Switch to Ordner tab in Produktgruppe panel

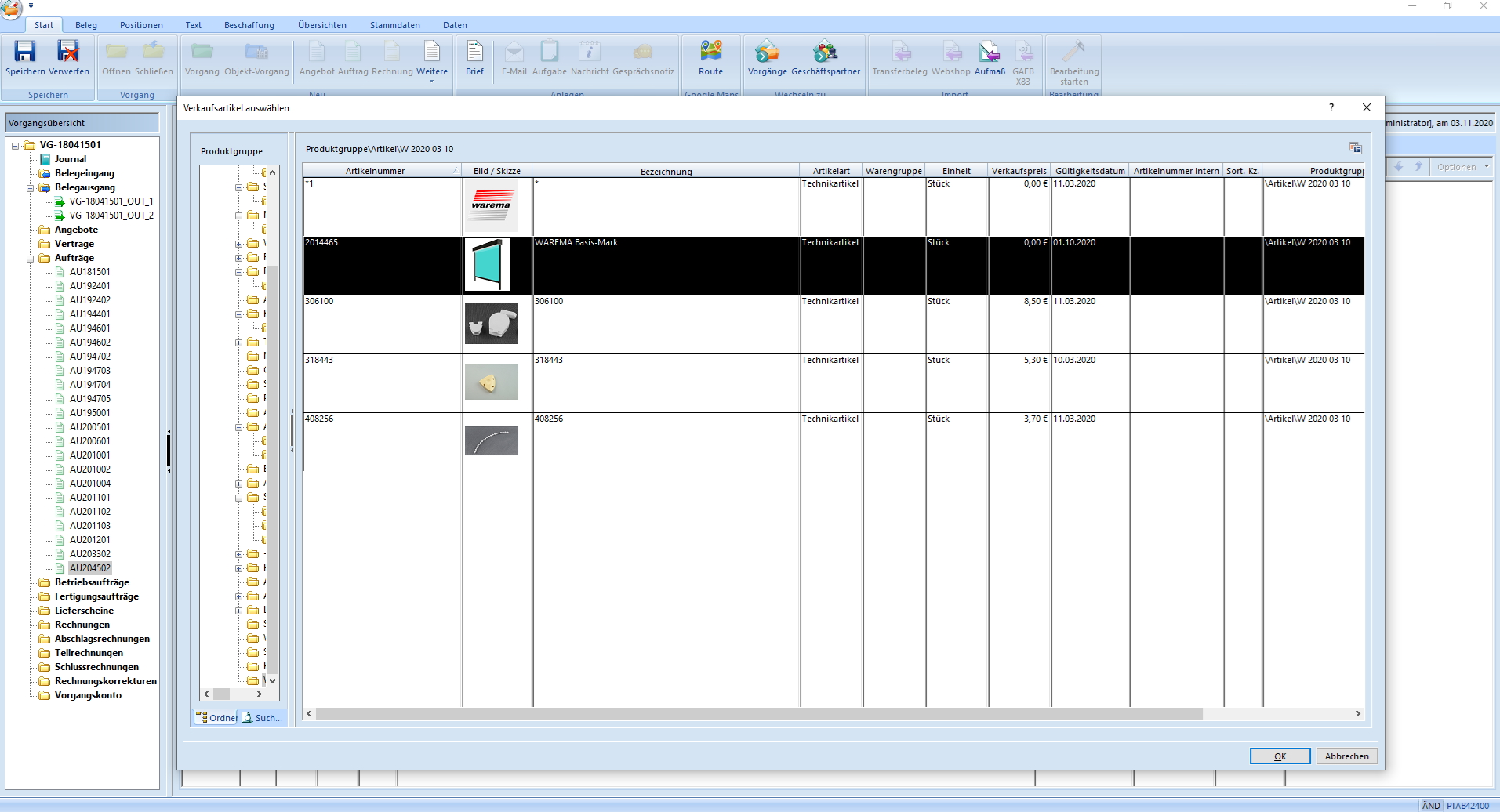coord(216,717)
